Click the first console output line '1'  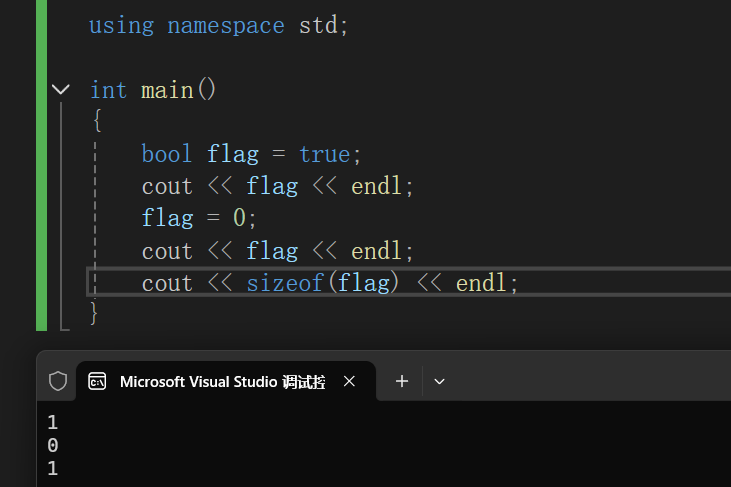click(53, 422)
